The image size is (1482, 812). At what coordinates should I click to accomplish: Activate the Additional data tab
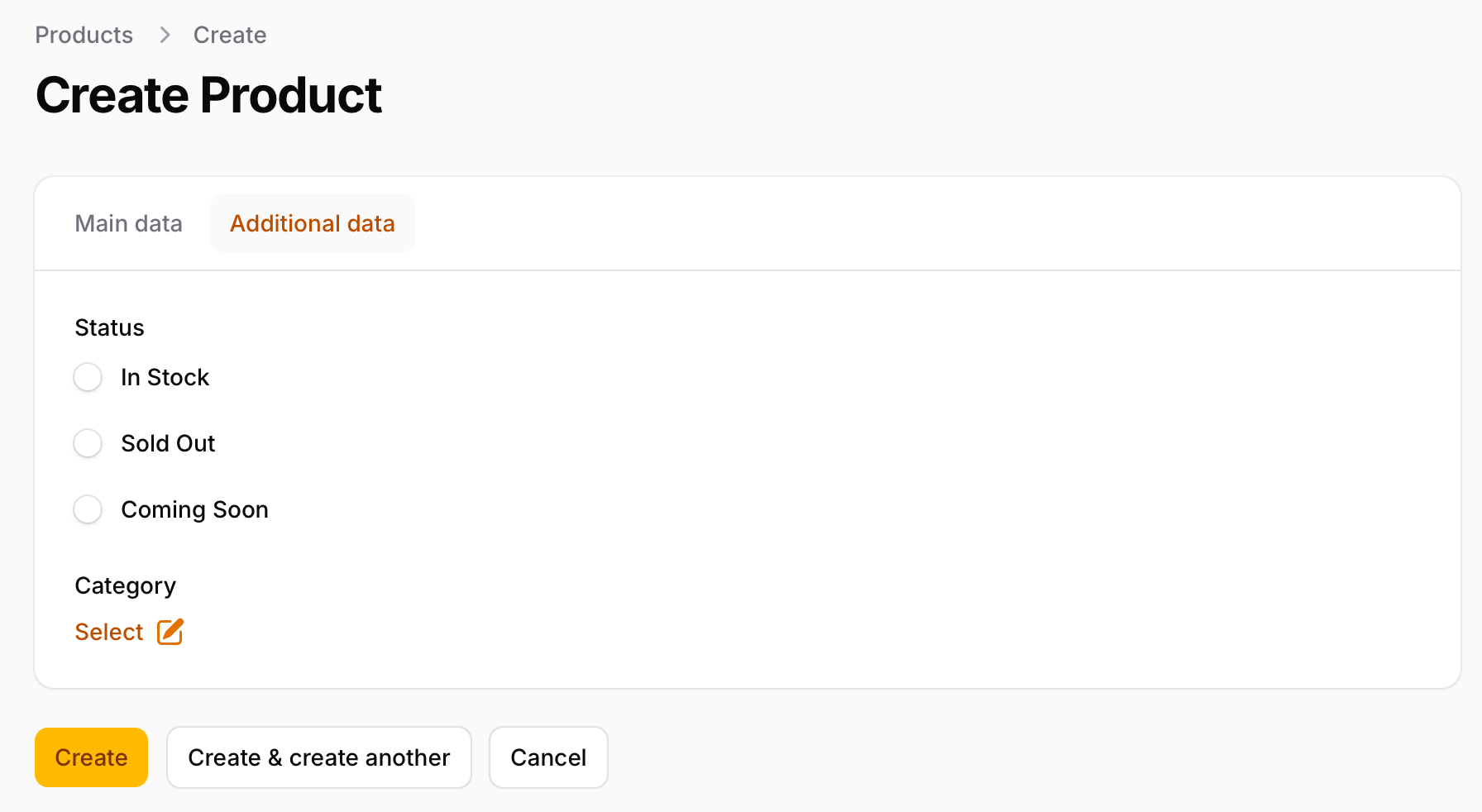pos(313,223)
